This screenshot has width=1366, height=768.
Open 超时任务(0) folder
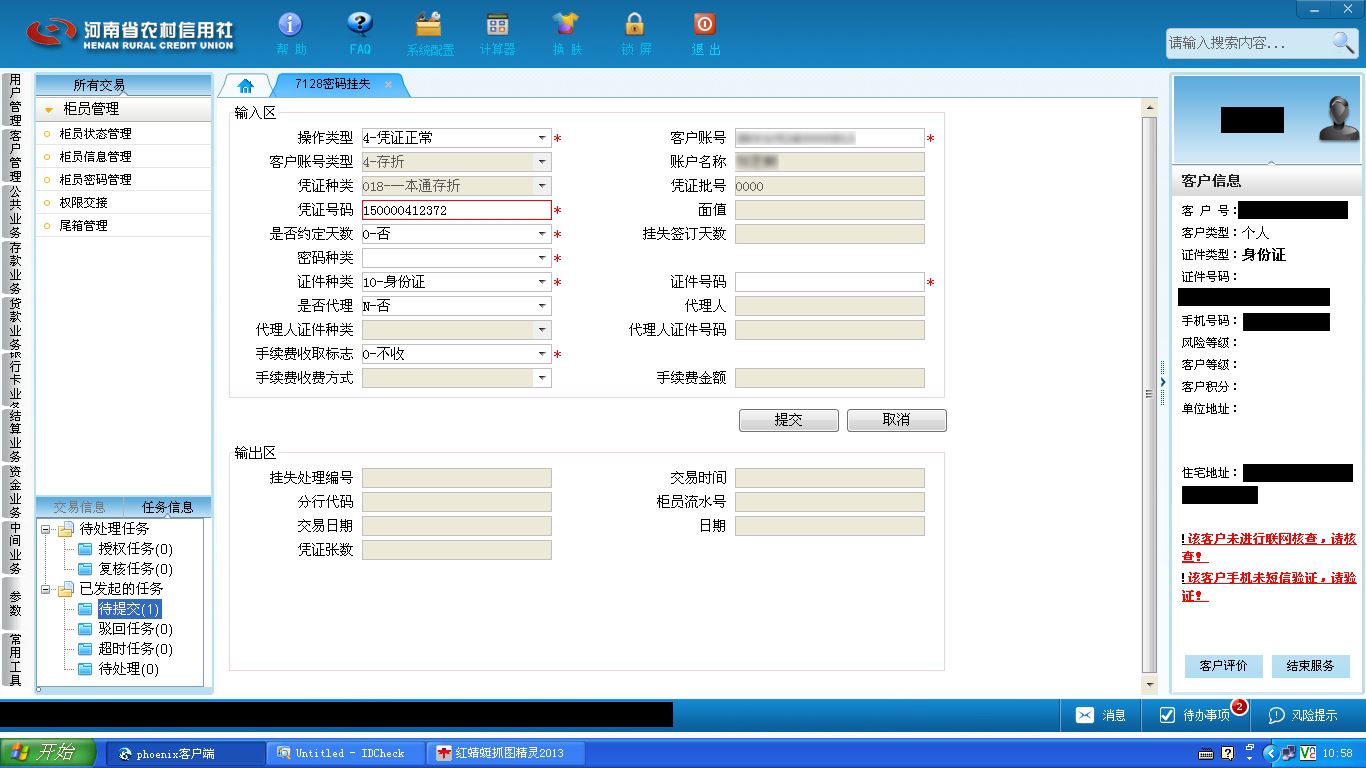(124, 649)
